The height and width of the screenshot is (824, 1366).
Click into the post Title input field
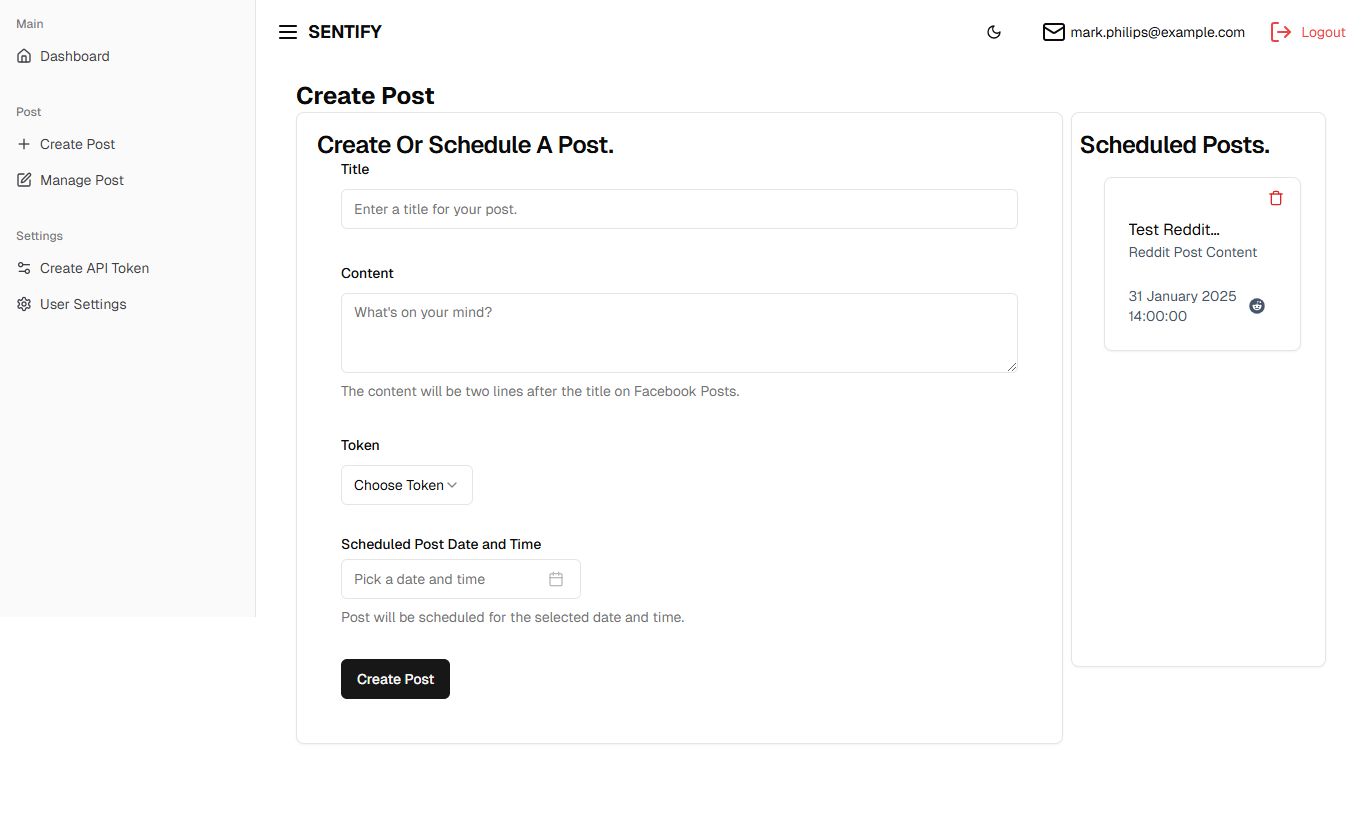[x=679, y=209]
